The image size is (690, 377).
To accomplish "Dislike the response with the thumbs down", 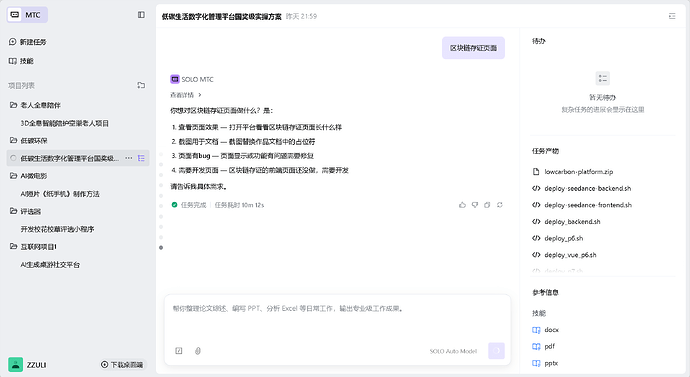I will [475, 205].
